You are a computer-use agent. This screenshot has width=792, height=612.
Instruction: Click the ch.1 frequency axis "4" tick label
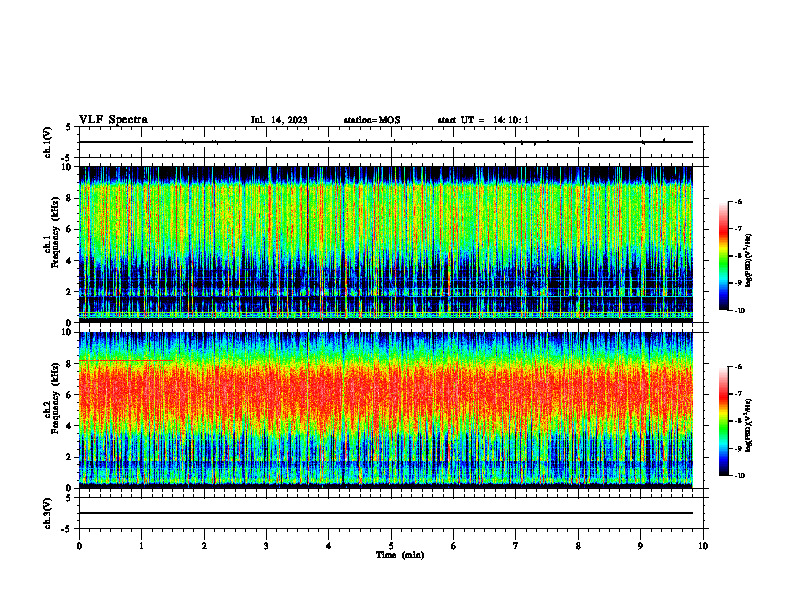click(x=69, y=261)
